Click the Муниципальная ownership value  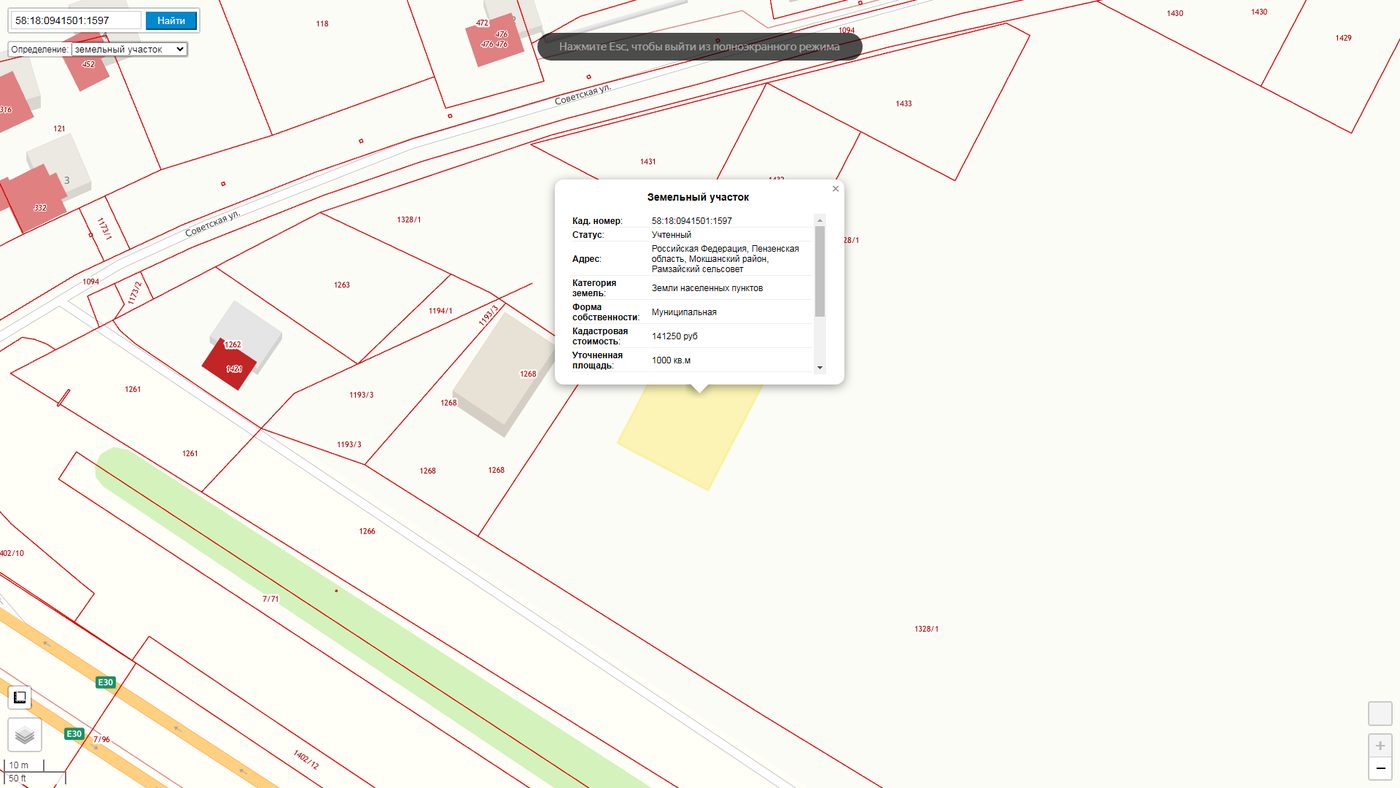point(684,312)
